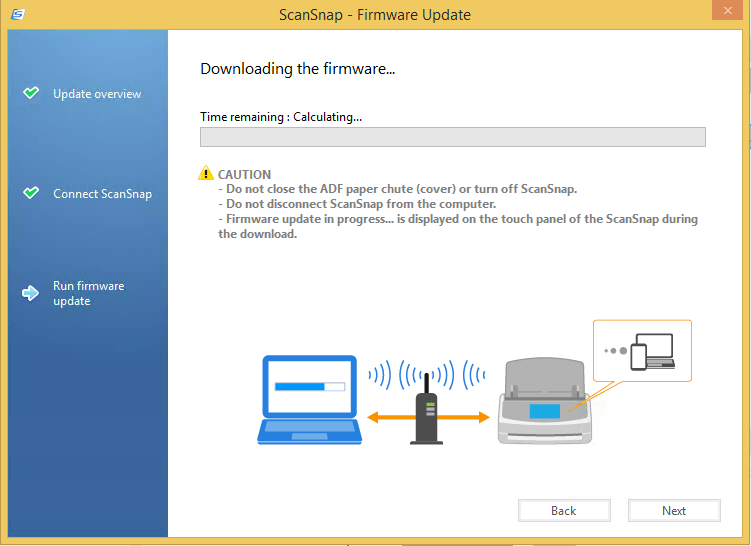Select the Update overview step
Image resolution: width=751 pixels, height=546 pixels.
97,94
